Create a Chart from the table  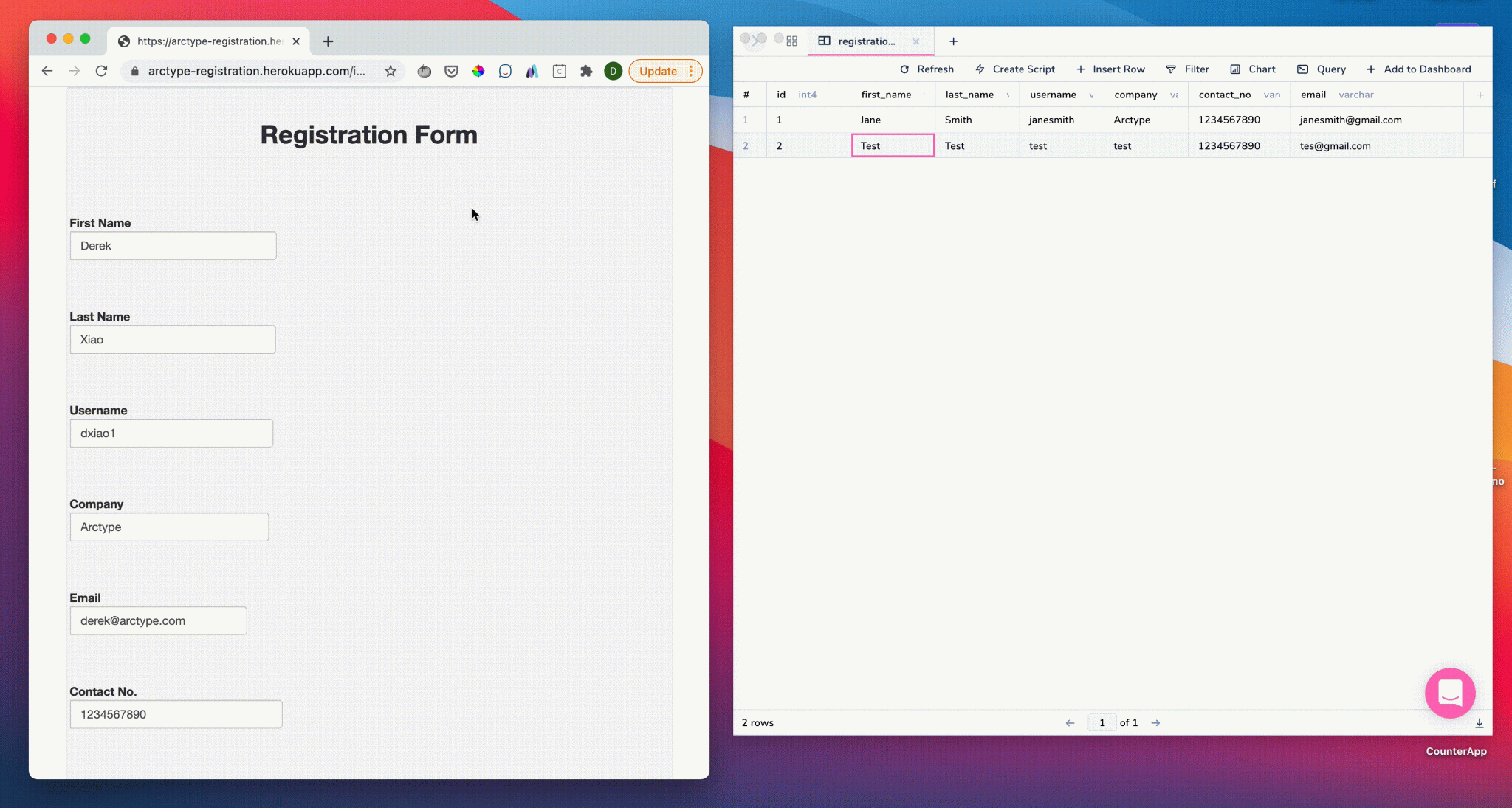click(x=1253, y=69)
